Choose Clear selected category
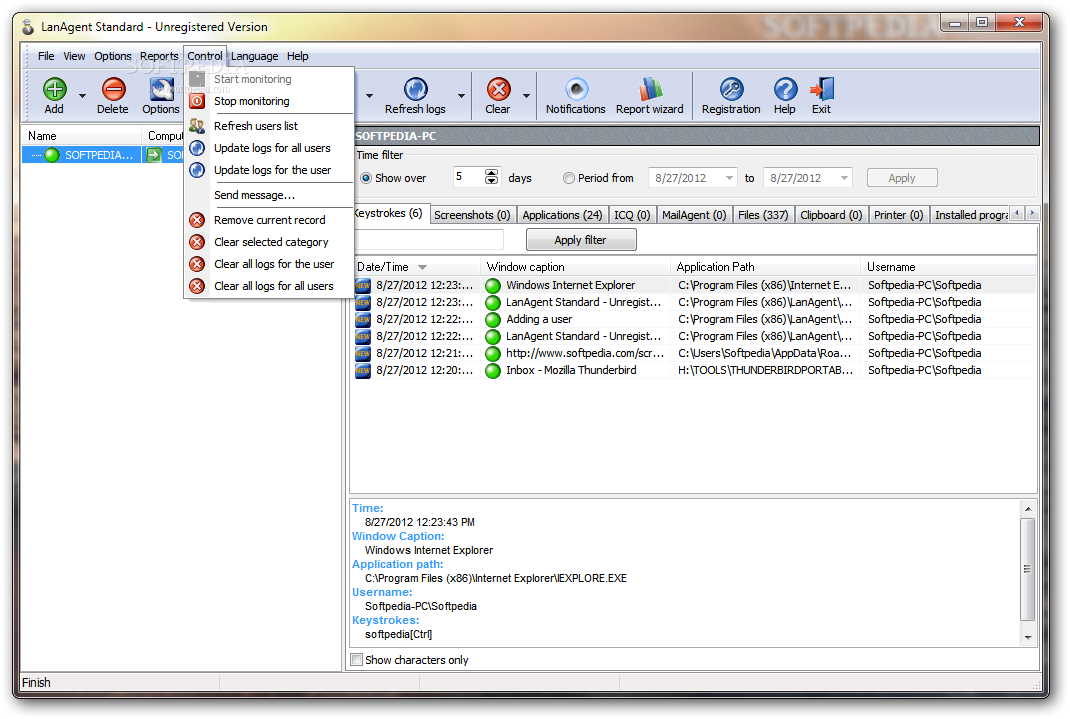 click(x=269, y=242)
